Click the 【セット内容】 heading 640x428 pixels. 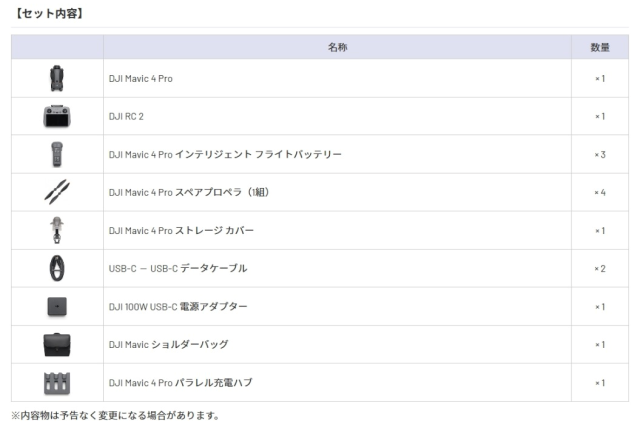47,13
